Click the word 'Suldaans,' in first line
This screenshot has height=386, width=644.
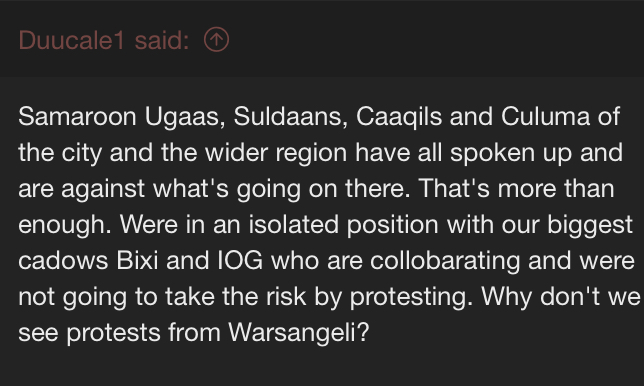coord(291,116)
